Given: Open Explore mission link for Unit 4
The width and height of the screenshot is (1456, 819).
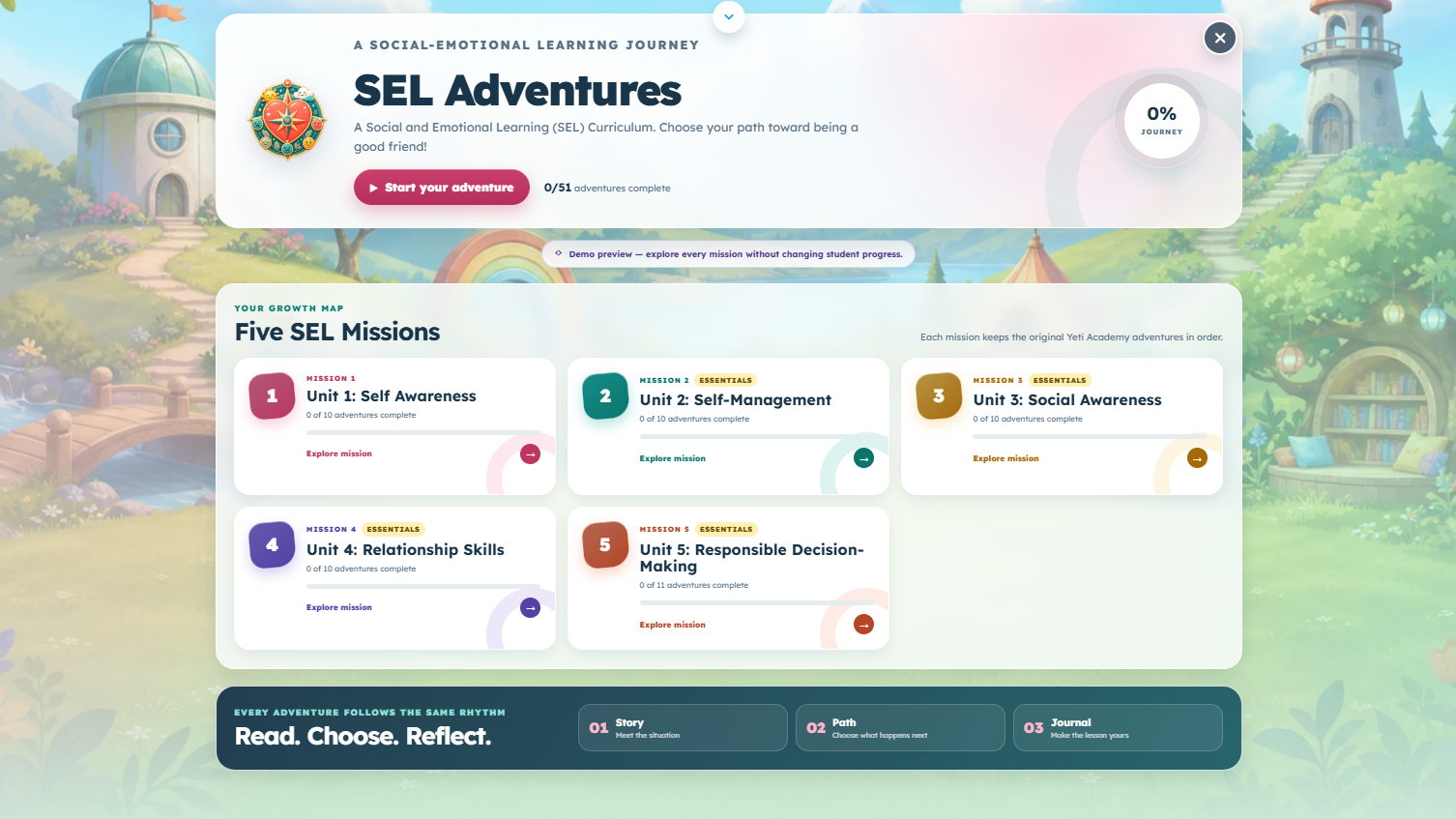Looking at the screenshot, I should pyautogui.click(x=339, y=607).
